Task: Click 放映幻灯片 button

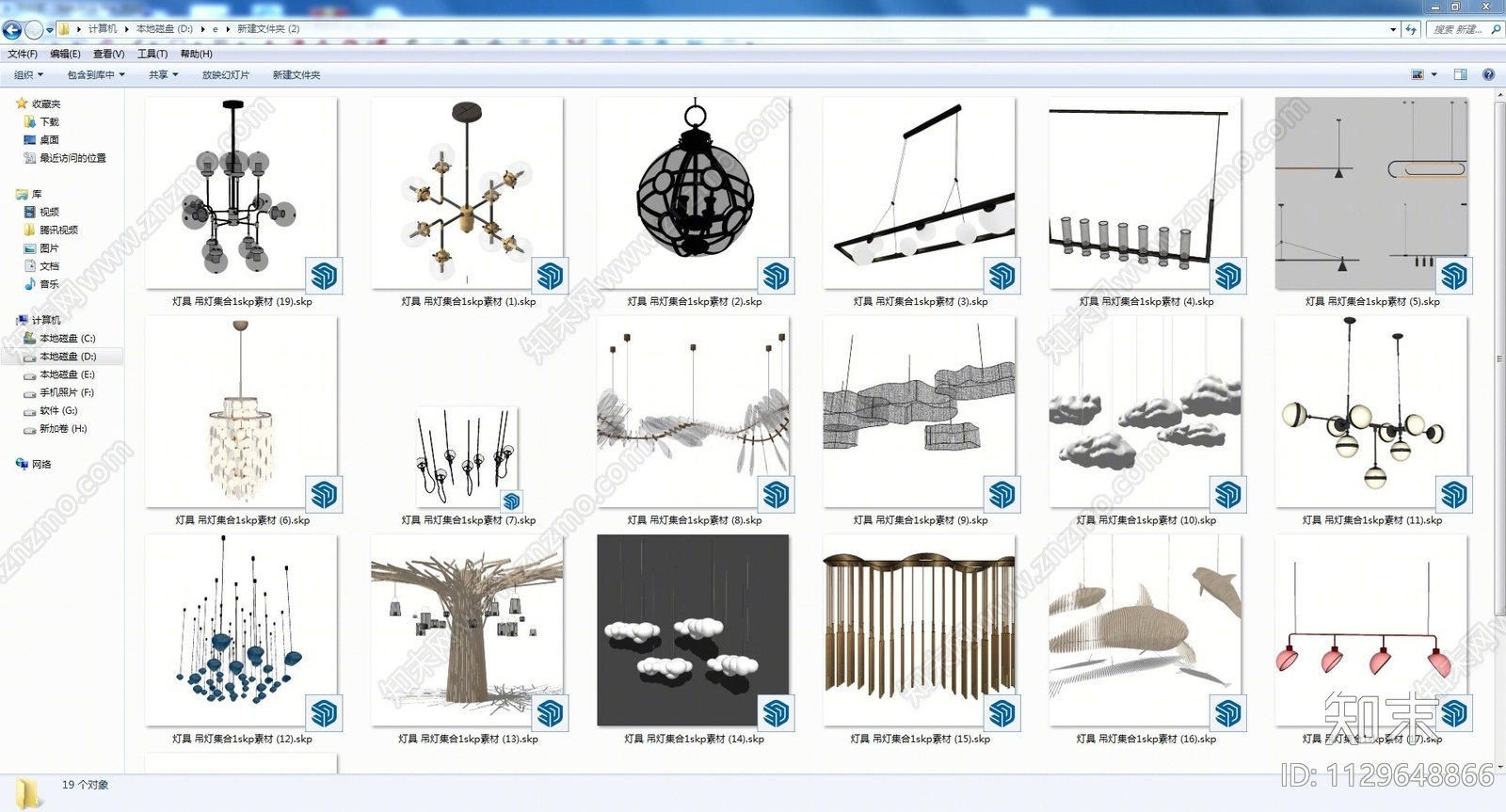Action: click(226, 74)
